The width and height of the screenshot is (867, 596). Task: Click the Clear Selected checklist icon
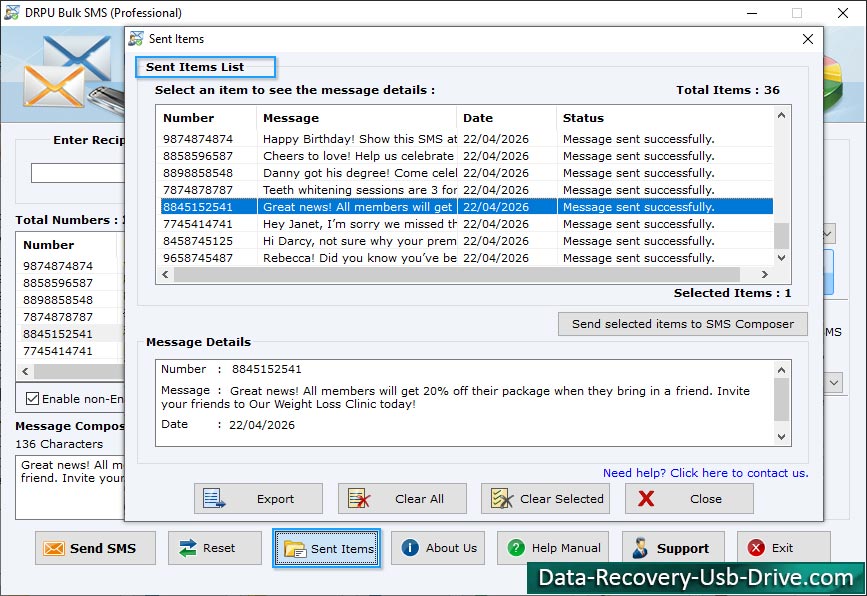pos(502,499)
